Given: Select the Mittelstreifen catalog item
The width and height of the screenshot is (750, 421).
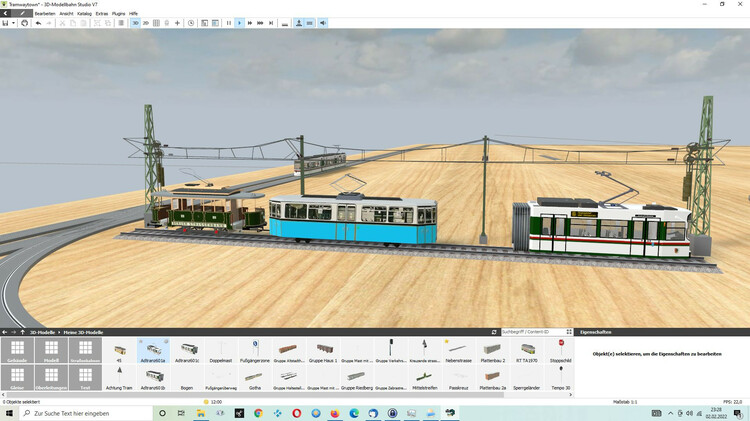Looking at the screenshot, I should coord(425,378).
